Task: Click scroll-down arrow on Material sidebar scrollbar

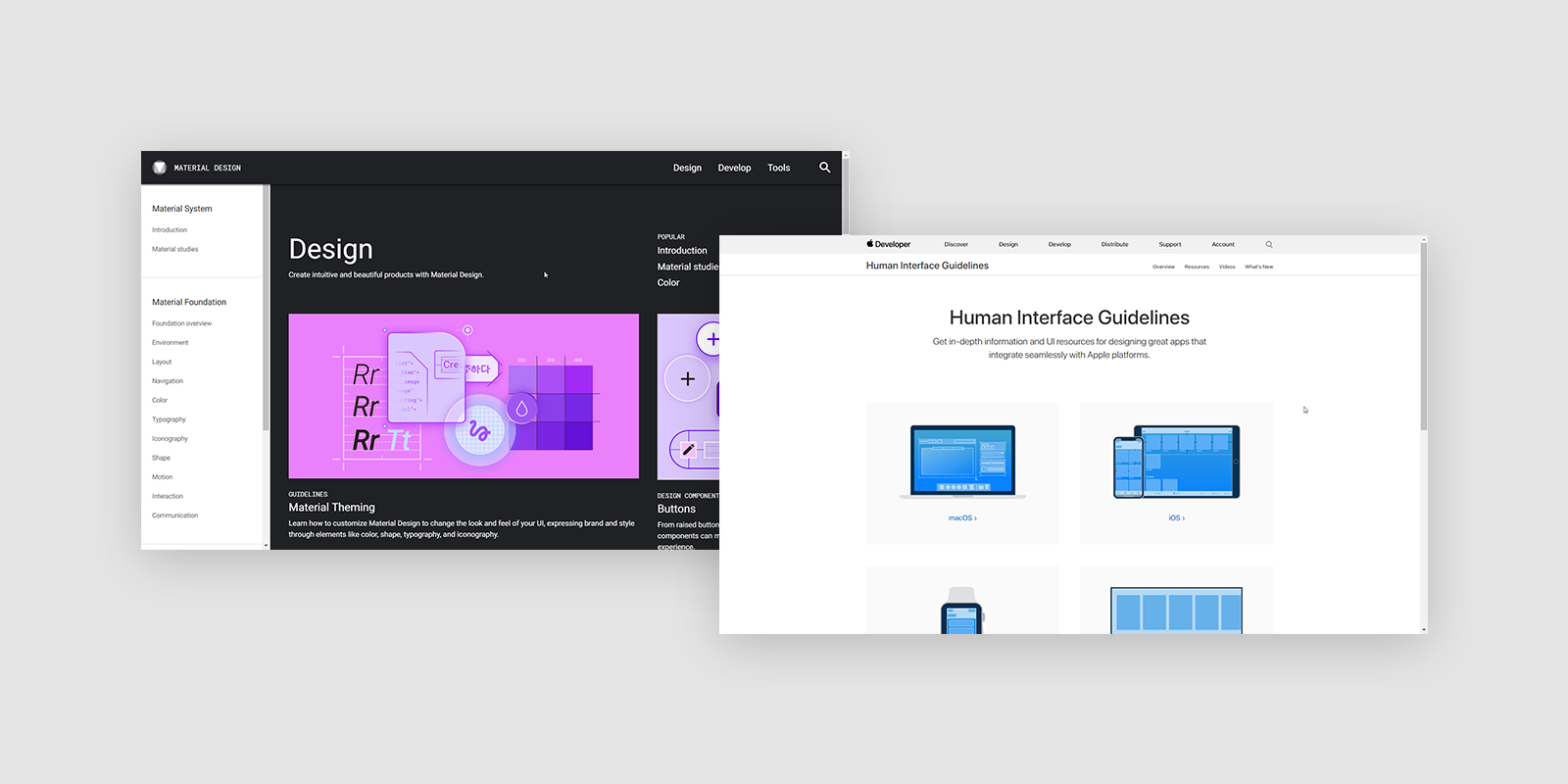Action: [x=266, y=546]
